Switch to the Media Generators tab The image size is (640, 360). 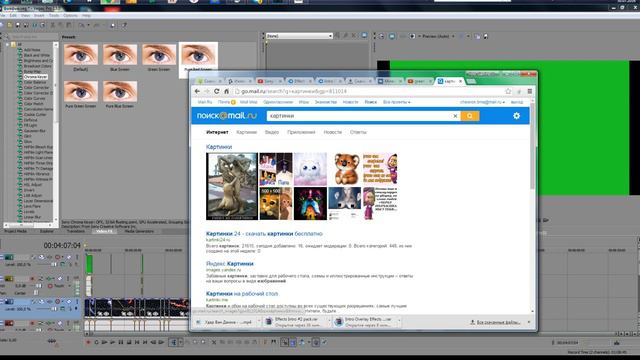point(139,231)
